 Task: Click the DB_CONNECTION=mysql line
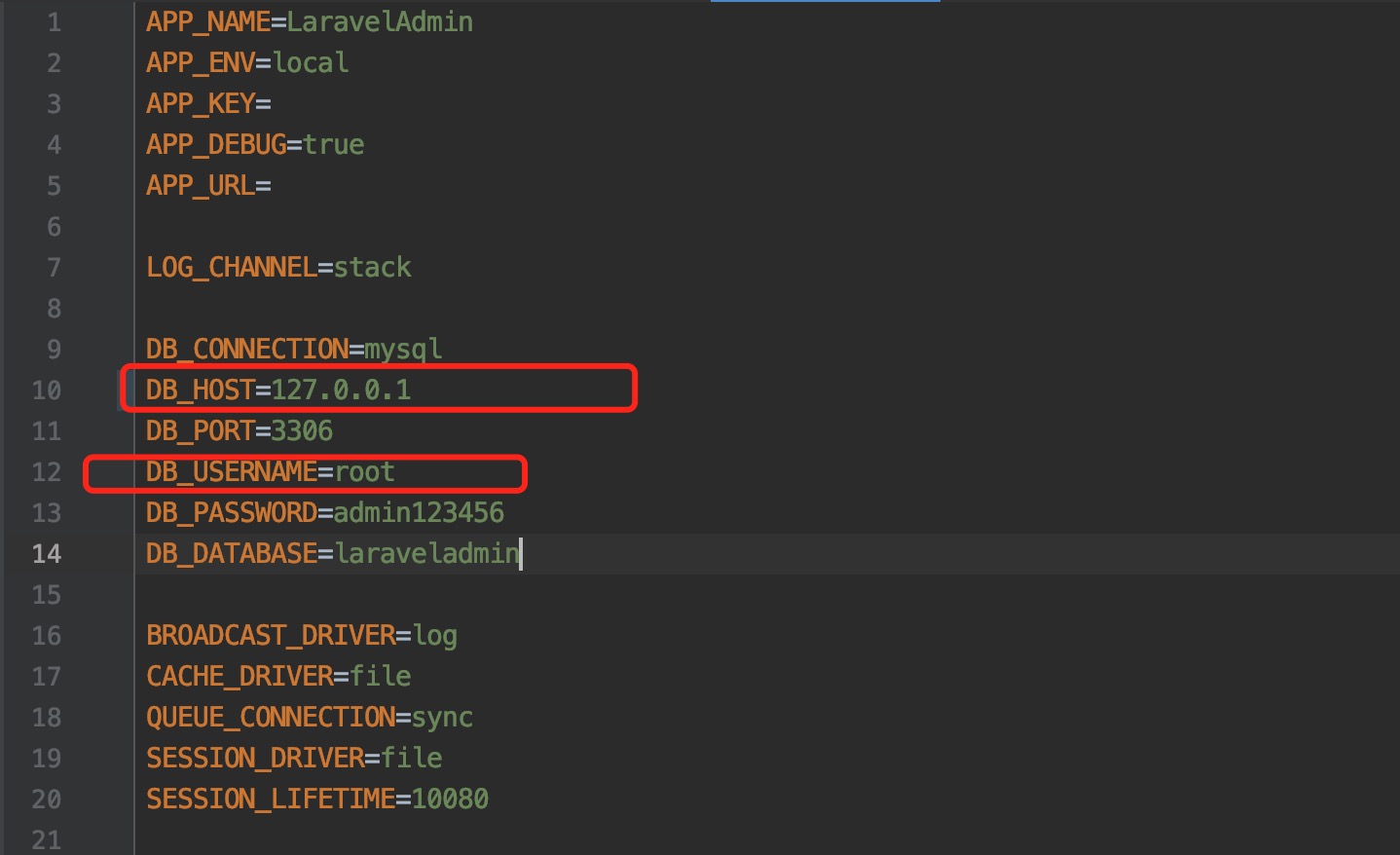point(294,349)
